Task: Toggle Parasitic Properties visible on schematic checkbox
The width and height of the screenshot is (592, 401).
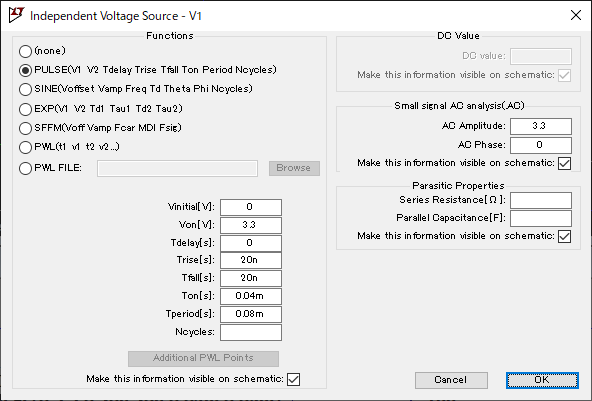Action: pyautogui.click(x=564, y=236)
